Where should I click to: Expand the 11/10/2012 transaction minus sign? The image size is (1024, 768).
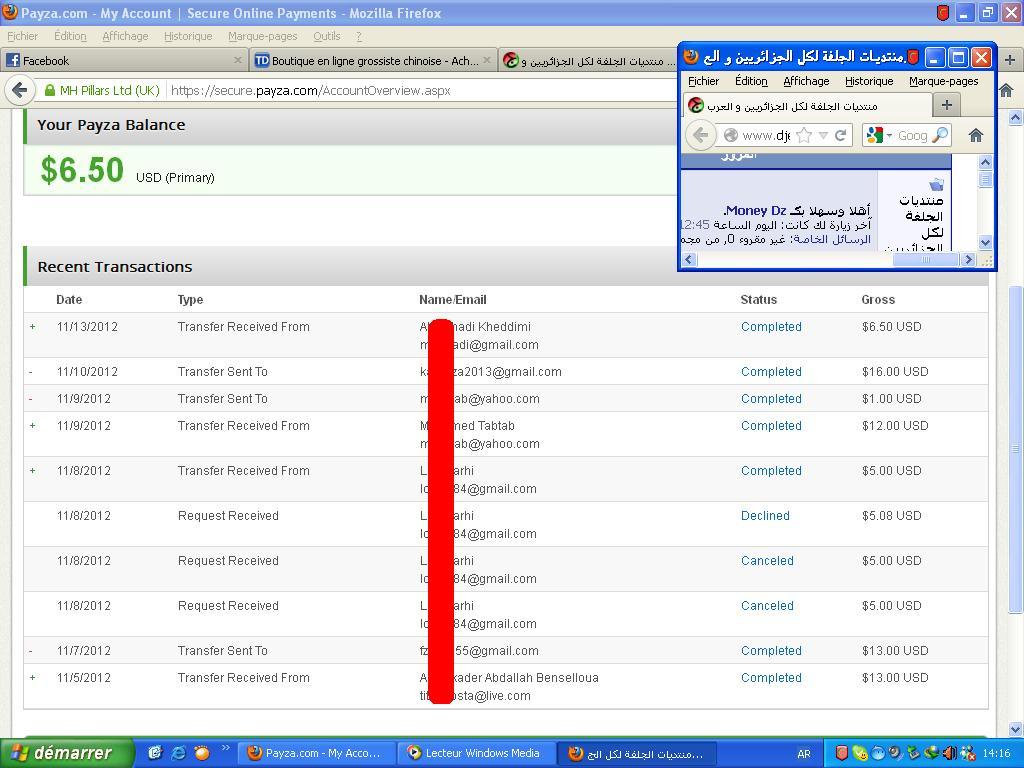coord(31,372)
